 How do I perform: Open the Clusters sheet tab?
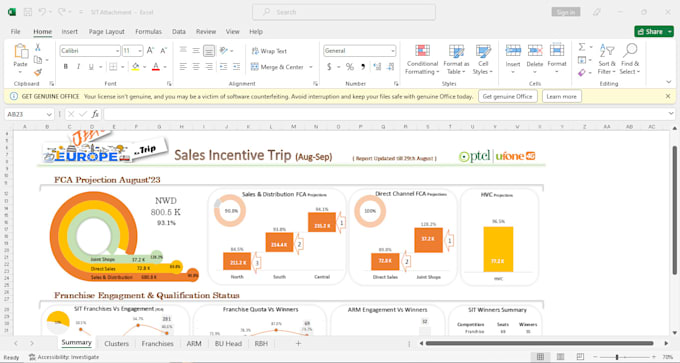(116, 343)
